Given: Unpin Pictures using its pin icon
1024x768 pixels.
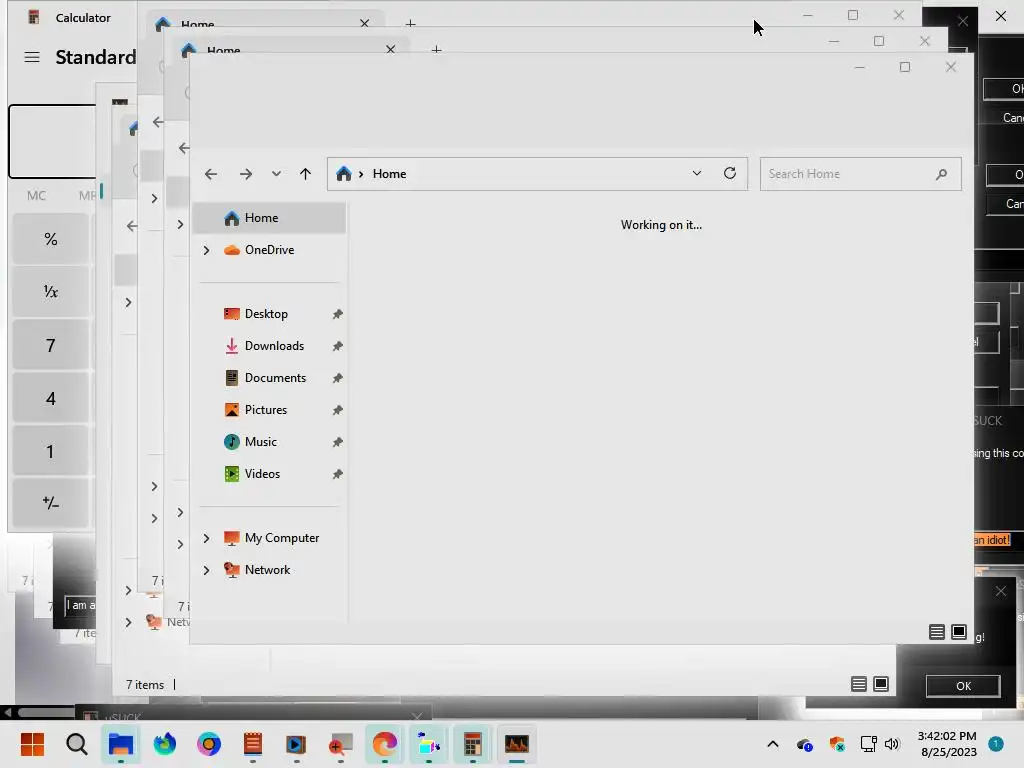Looking at the screenshot, I should click(338, 410).
